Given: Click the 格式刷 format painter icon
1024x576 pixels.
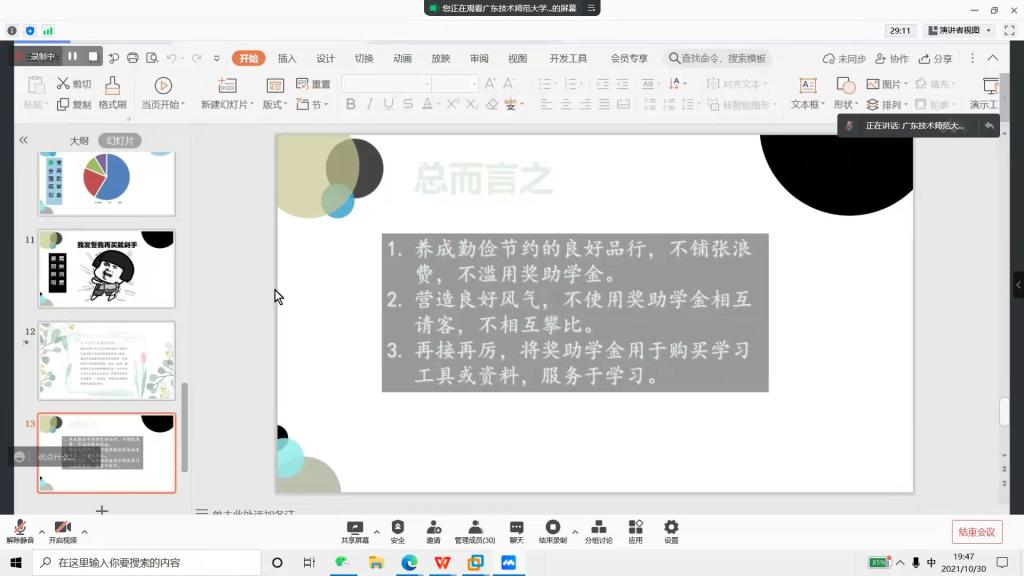Looking at the screenshot, I should pyautogui.click(x=112, y=86).
